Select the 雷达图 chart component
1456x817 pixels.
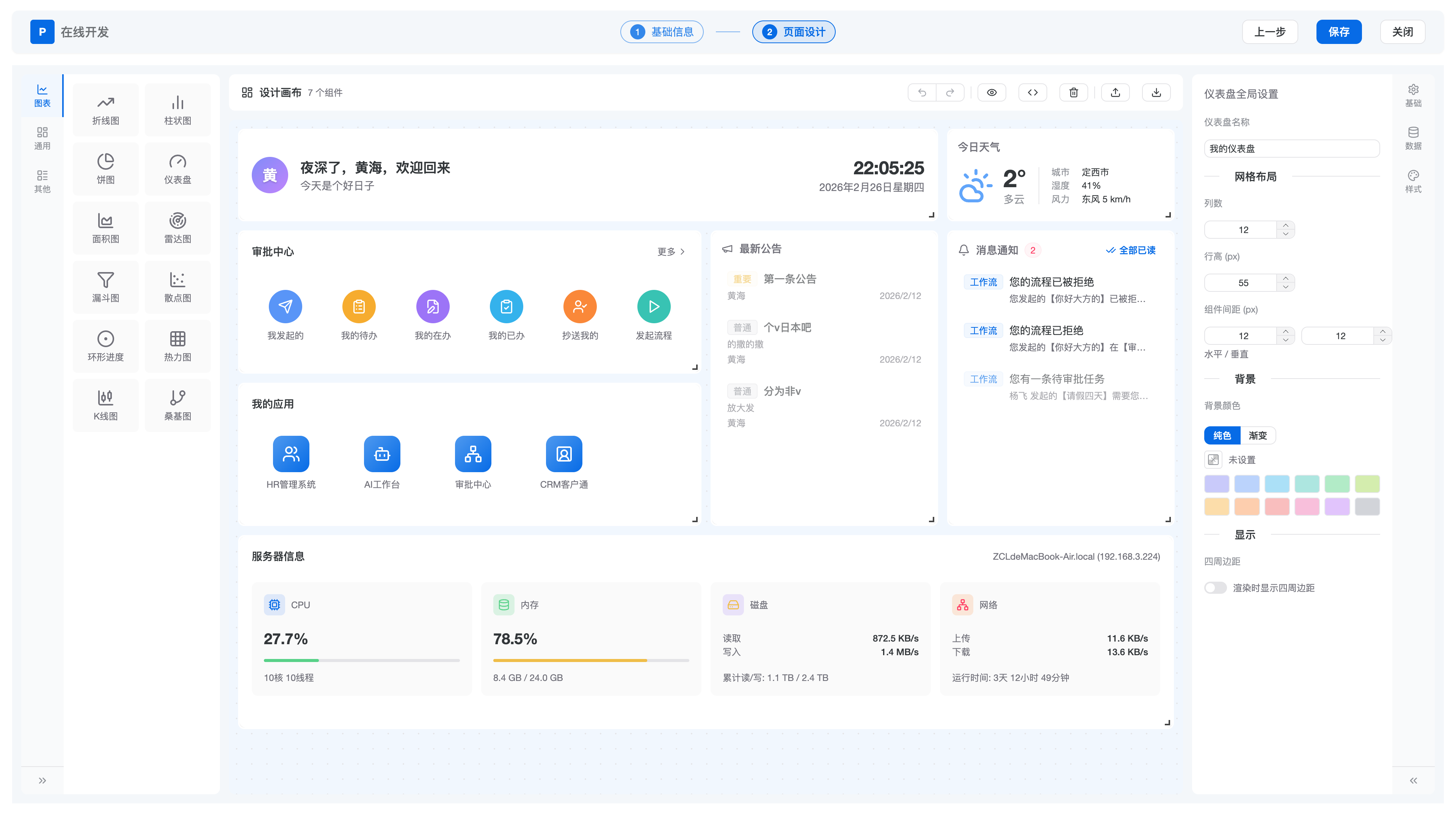pyautogui.click(x=177, y=228)
